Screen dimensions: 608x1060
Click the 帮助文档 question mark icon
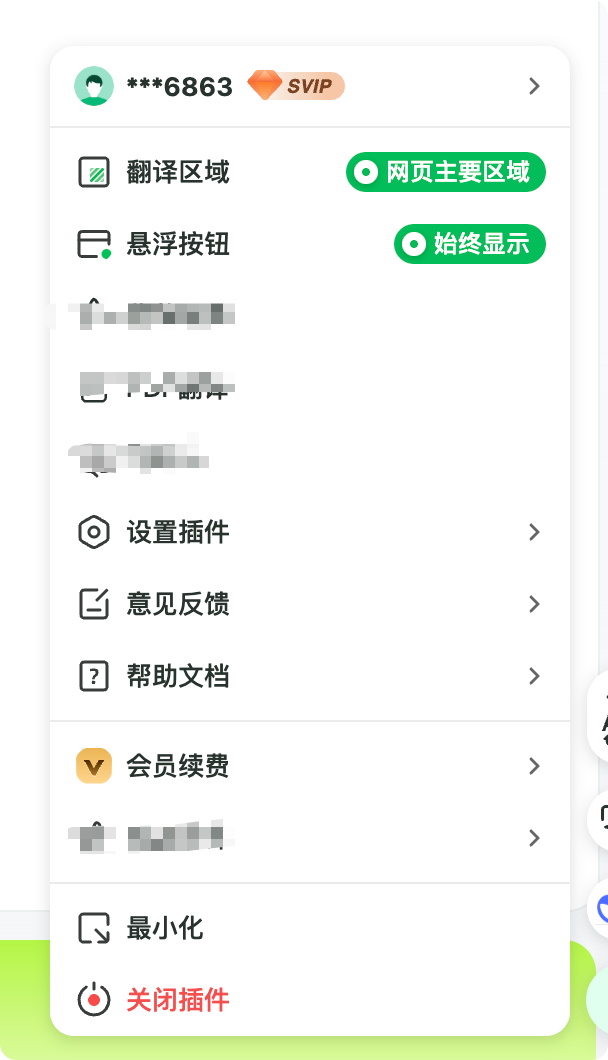pos(94,676)
